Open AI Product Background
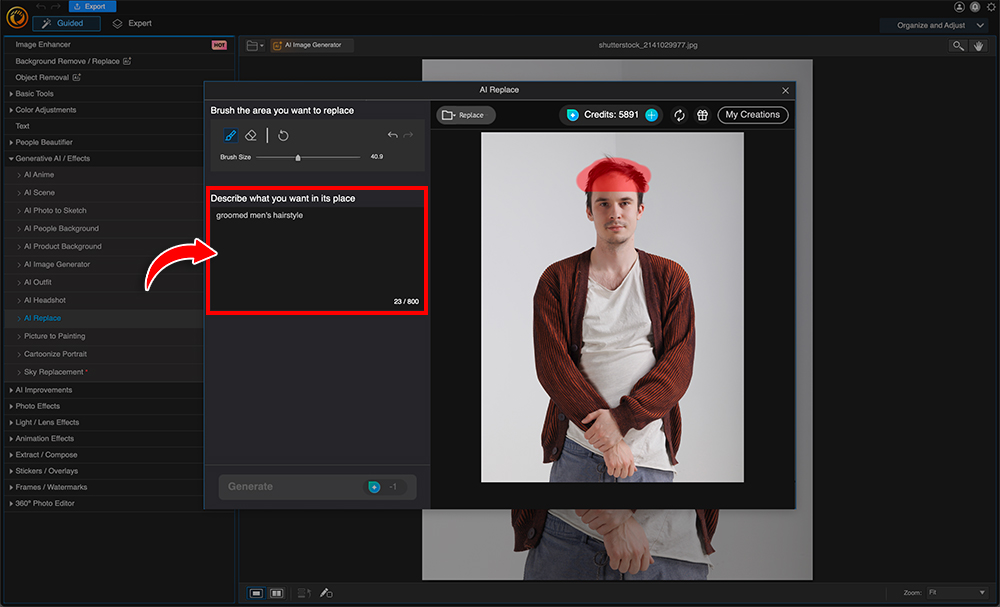 [104, 246]
